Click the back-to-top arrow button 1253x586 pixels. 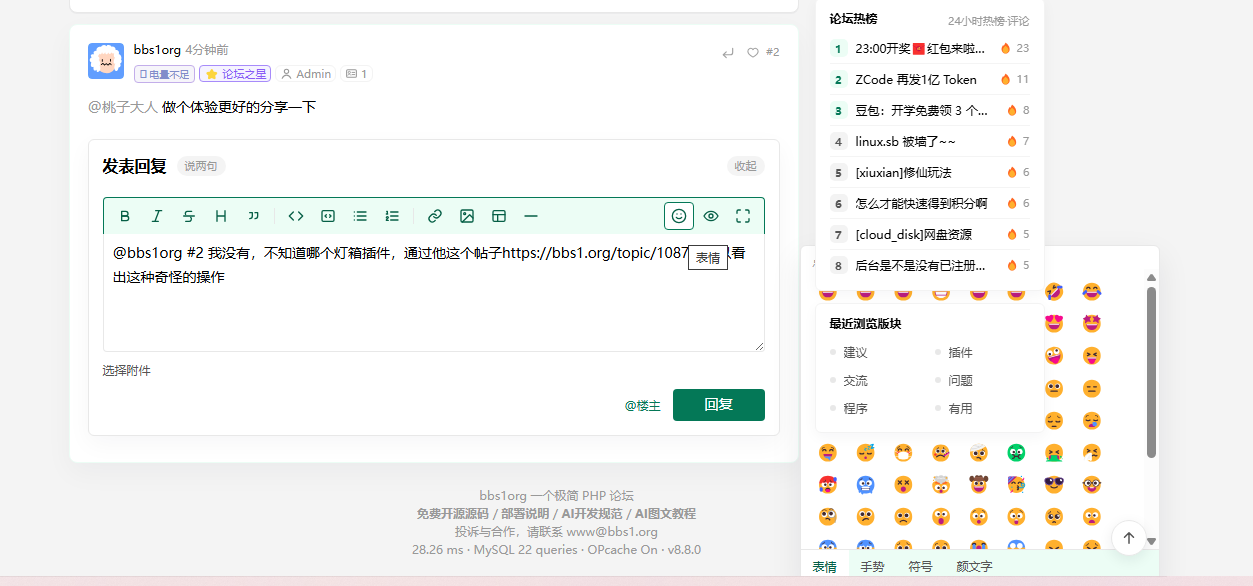(x=1129, y=538)
